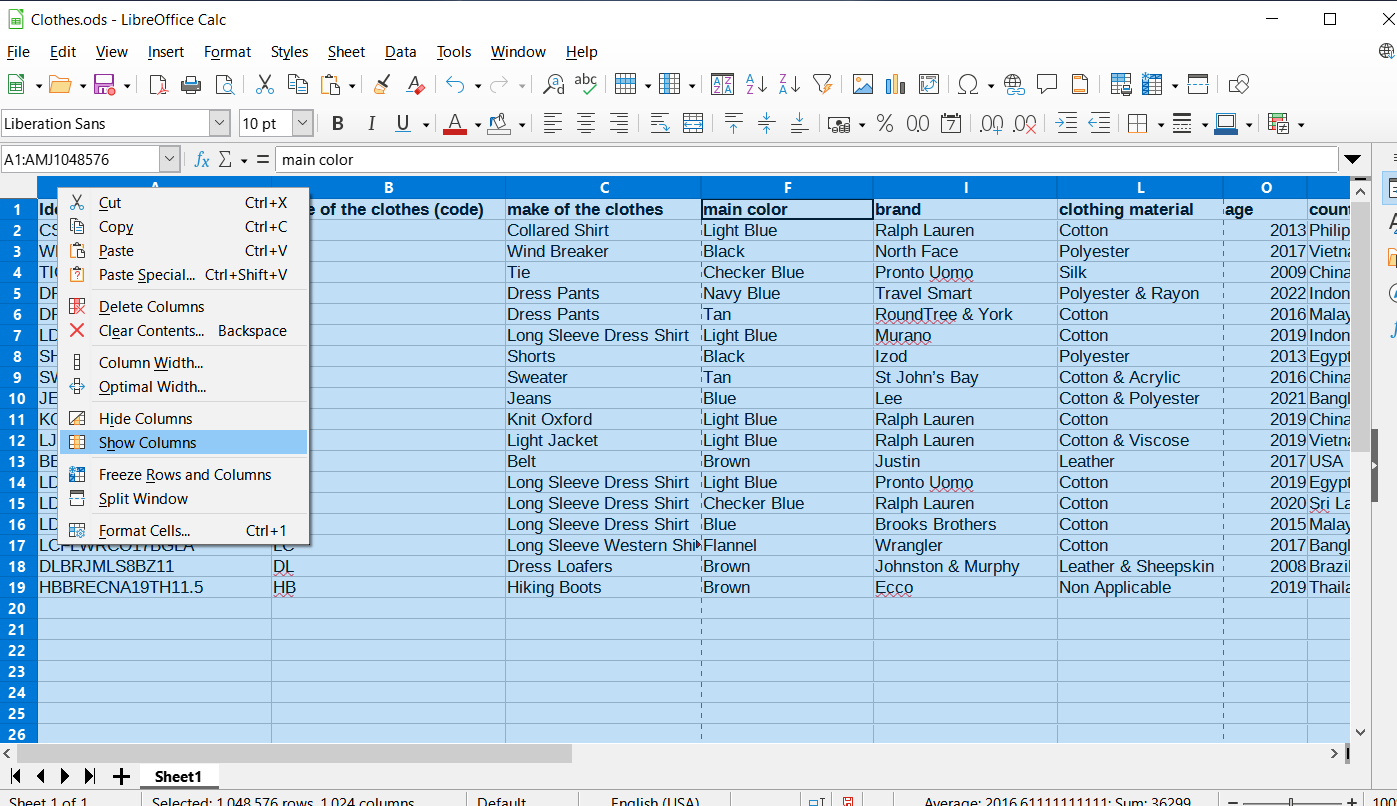This screenshot has width=1397, height=806.
Task: Toggle Align Left for selected cells
Action: 553,124
